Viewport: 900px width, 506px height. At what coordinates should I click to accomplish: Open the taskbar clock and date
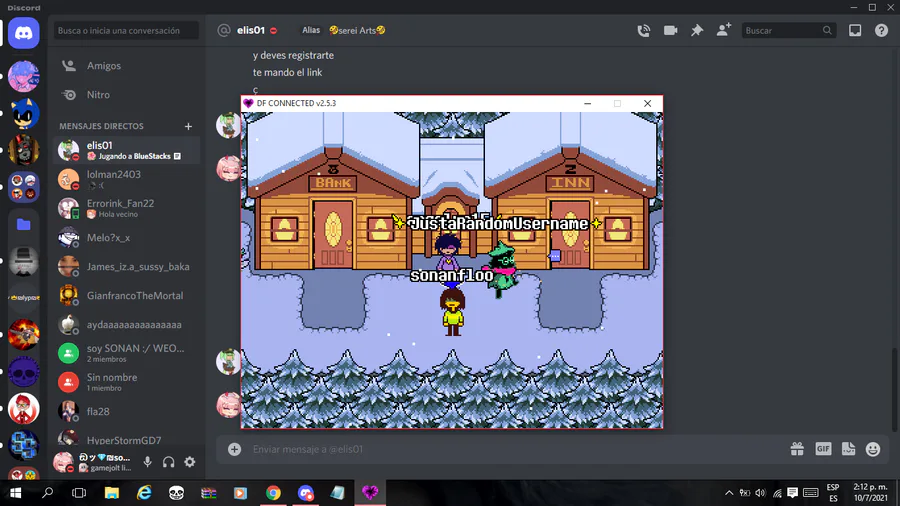coord(870,493)
